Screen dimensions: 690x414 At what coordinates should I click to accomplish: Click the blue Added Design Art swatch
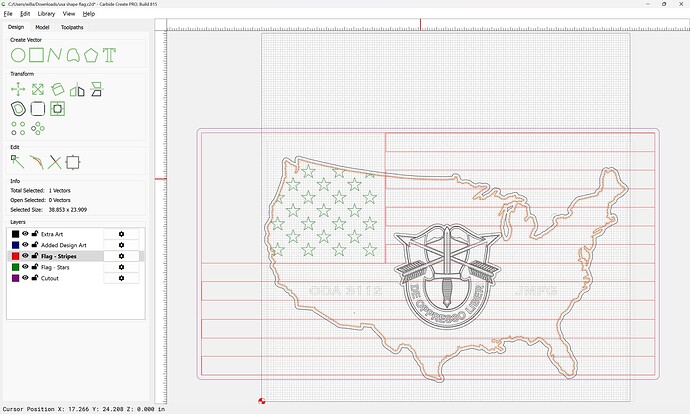(15, 245)
